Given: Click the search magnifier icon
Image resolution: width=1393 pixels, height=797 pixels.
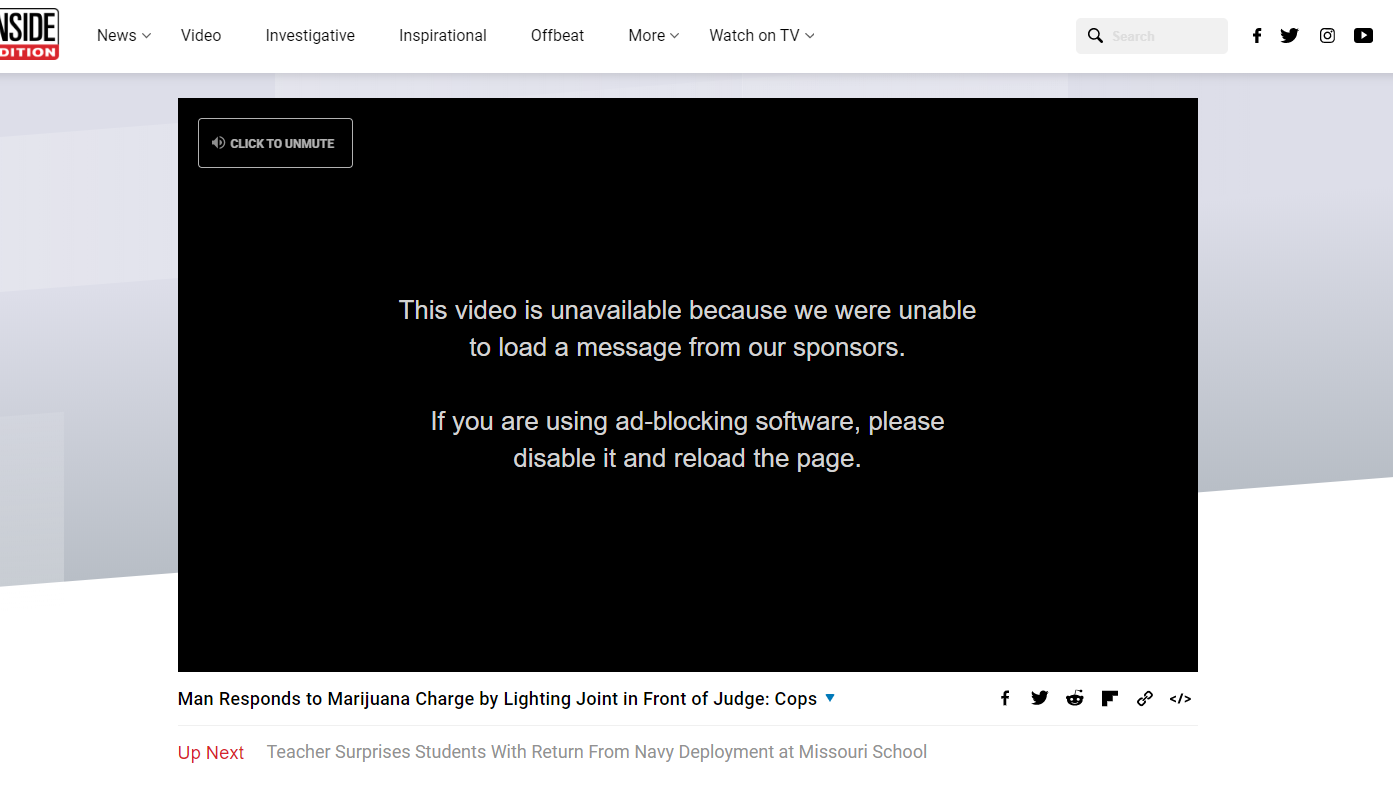Looking at the screenshot, I should click(x=1095, y=36).
